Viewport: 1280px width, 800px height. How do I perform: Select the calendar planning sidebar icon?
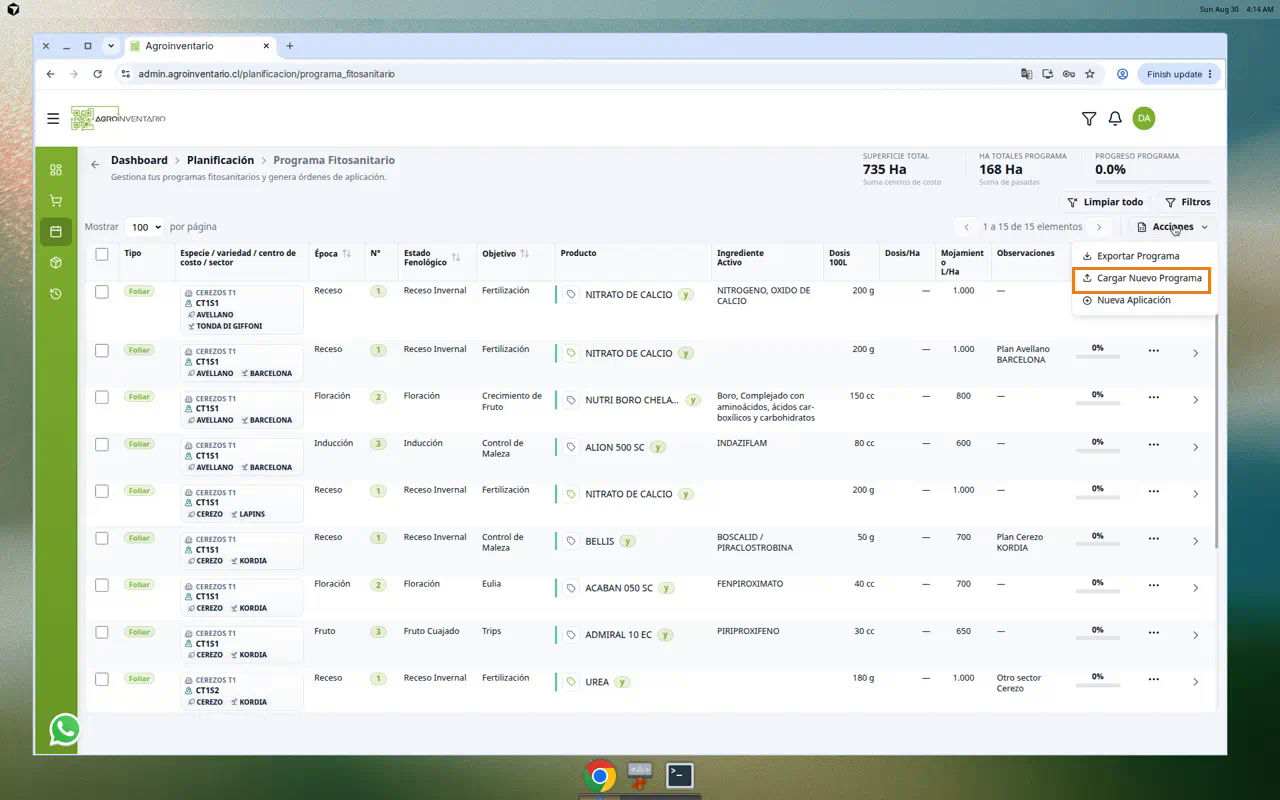pyautogui.click(x=56, y=232)
